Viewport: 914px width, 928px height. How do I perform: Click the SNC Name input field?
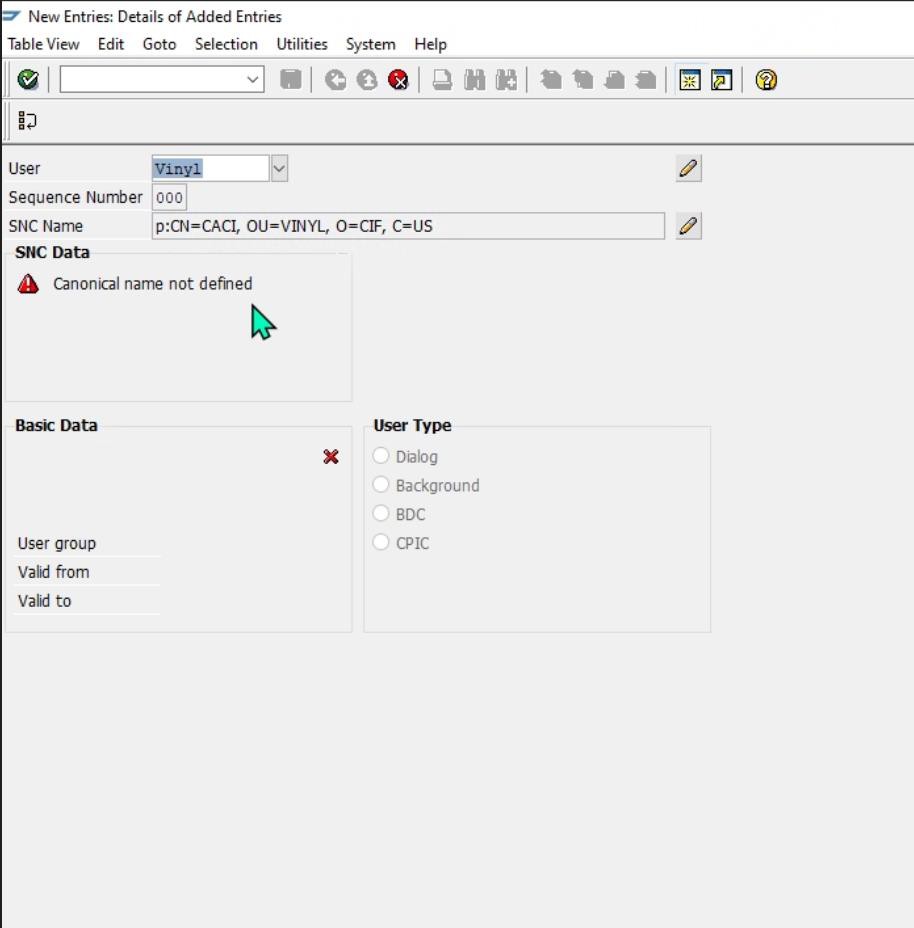tap(407, 226)
